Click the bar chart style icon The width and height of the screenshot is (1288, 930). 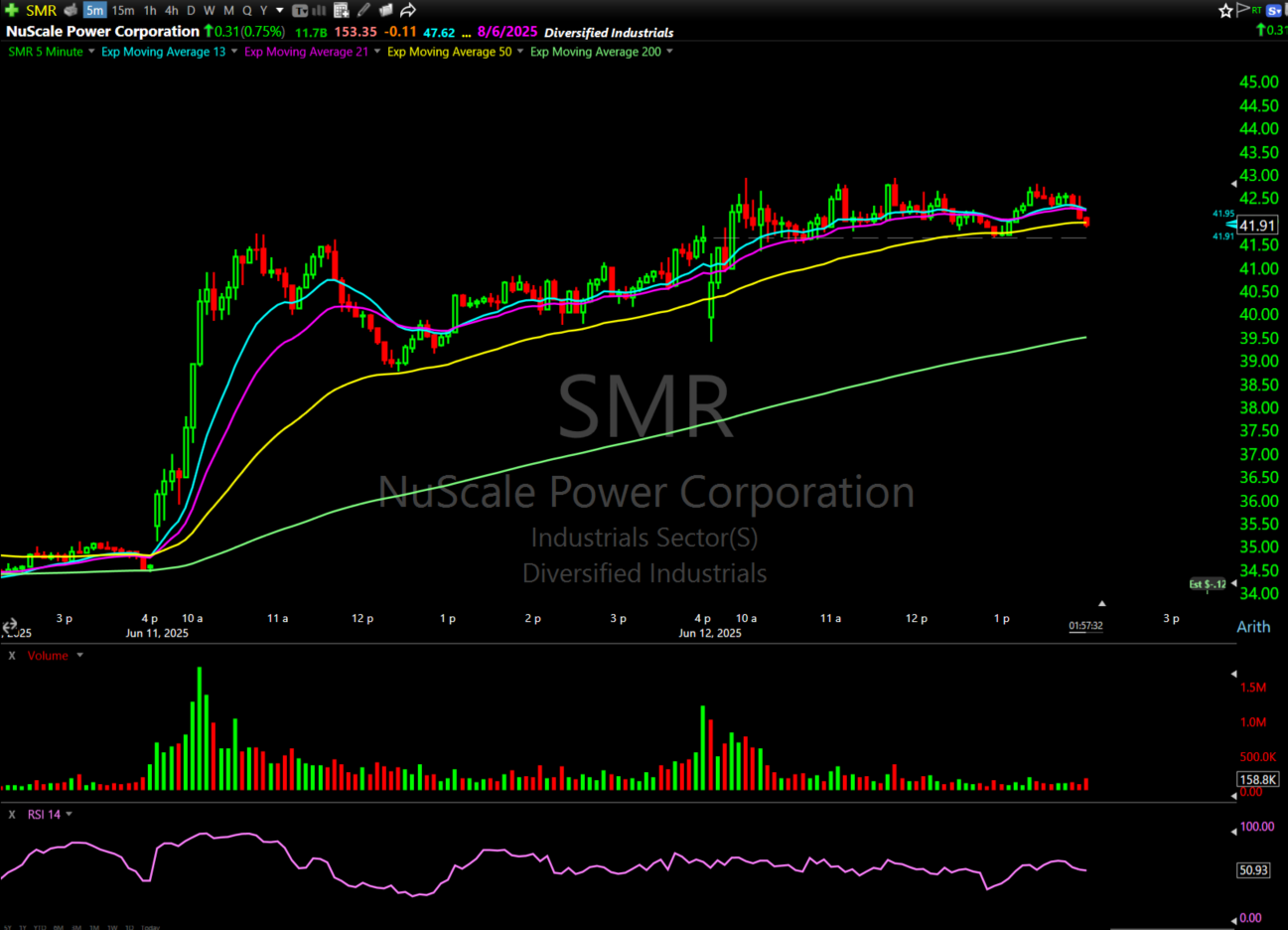click(320, 11)
